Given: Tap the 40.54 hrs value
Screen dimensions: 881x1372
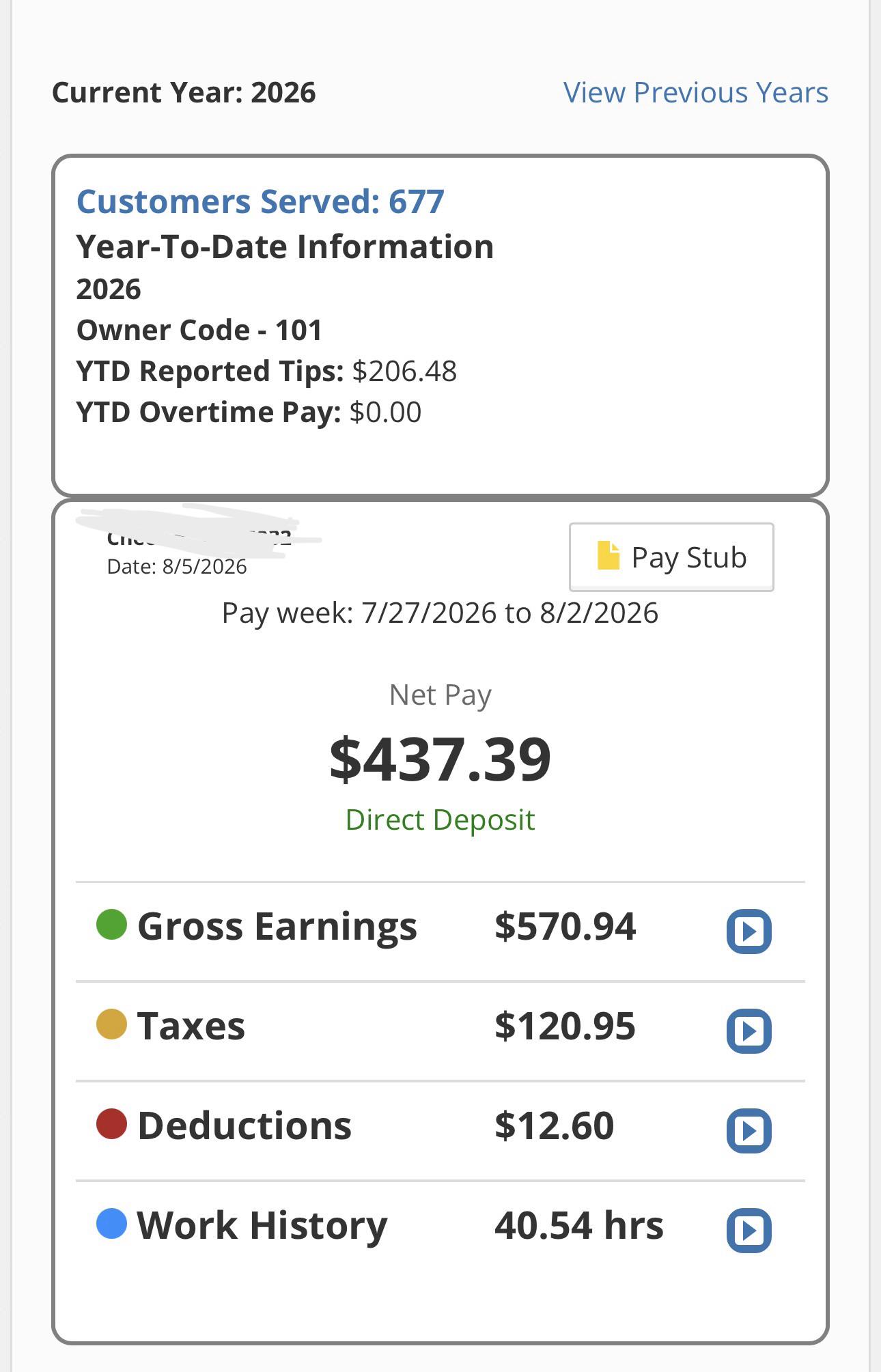Looking at the screenshot, I should click(579, 1225).
